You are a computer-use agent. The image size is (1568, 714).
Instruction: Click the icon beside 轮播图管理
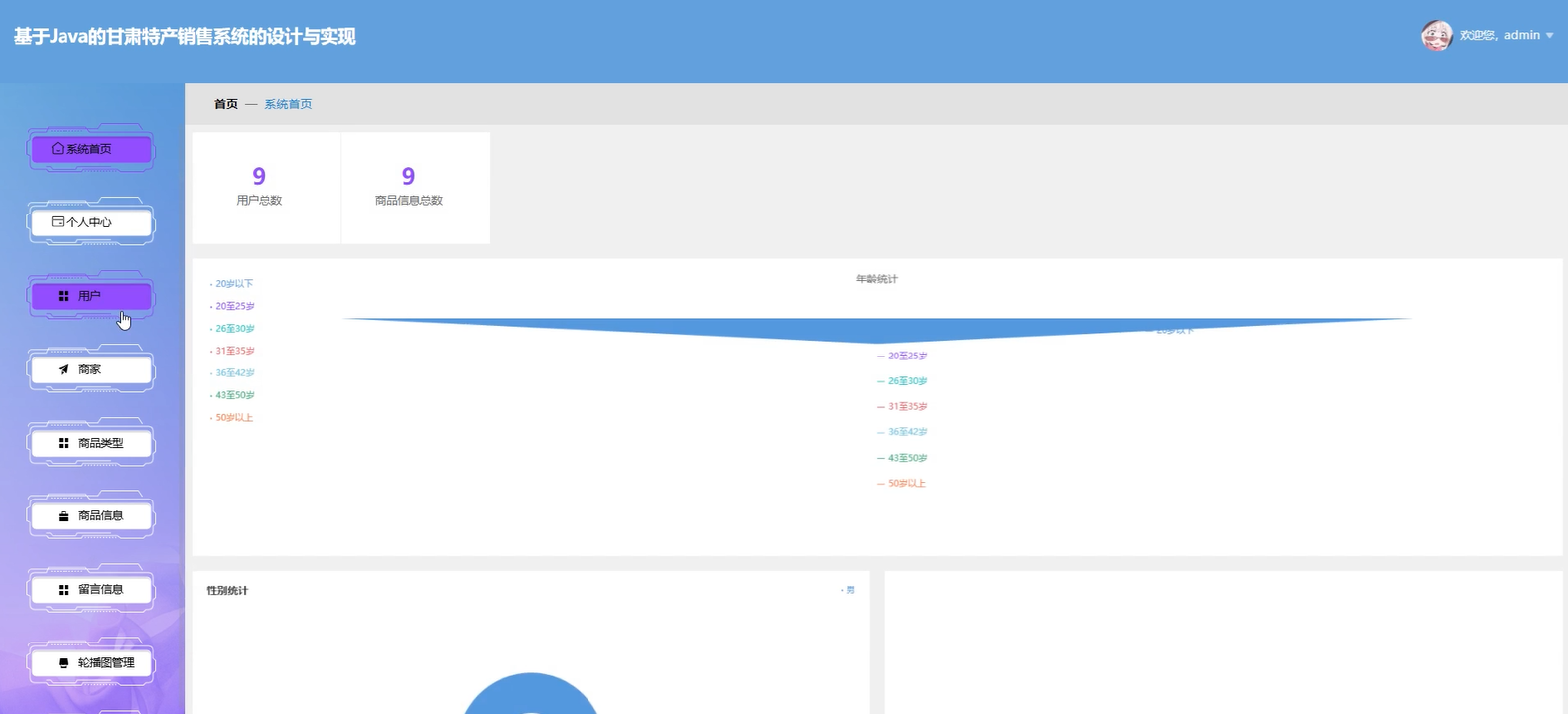[x=64, y=663]
